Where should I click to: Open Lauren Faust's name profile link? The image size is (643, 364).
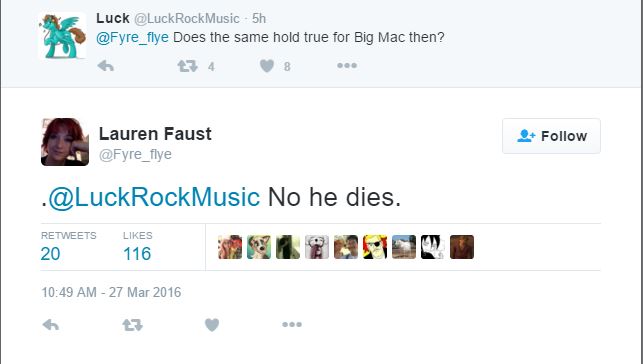[x=155, y=134]
